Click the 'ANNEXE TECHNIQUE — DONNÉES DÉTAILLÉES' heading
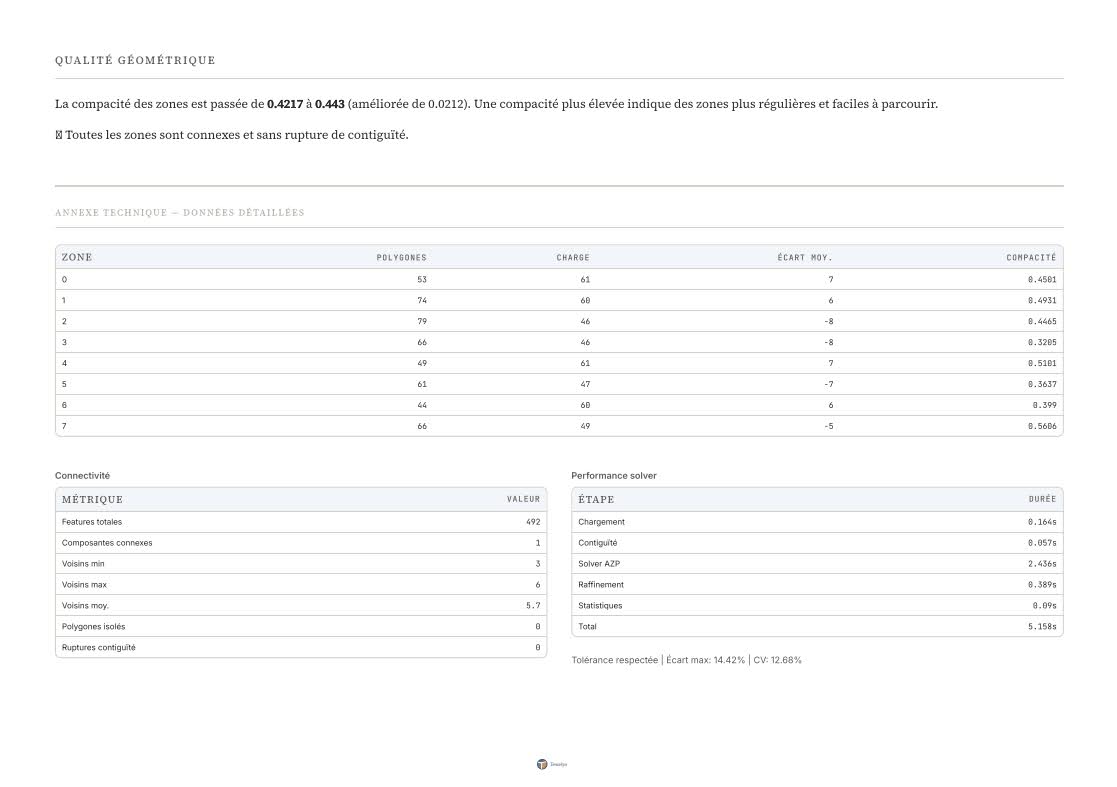Screen dimensions: 1117x787 point(180,213)
